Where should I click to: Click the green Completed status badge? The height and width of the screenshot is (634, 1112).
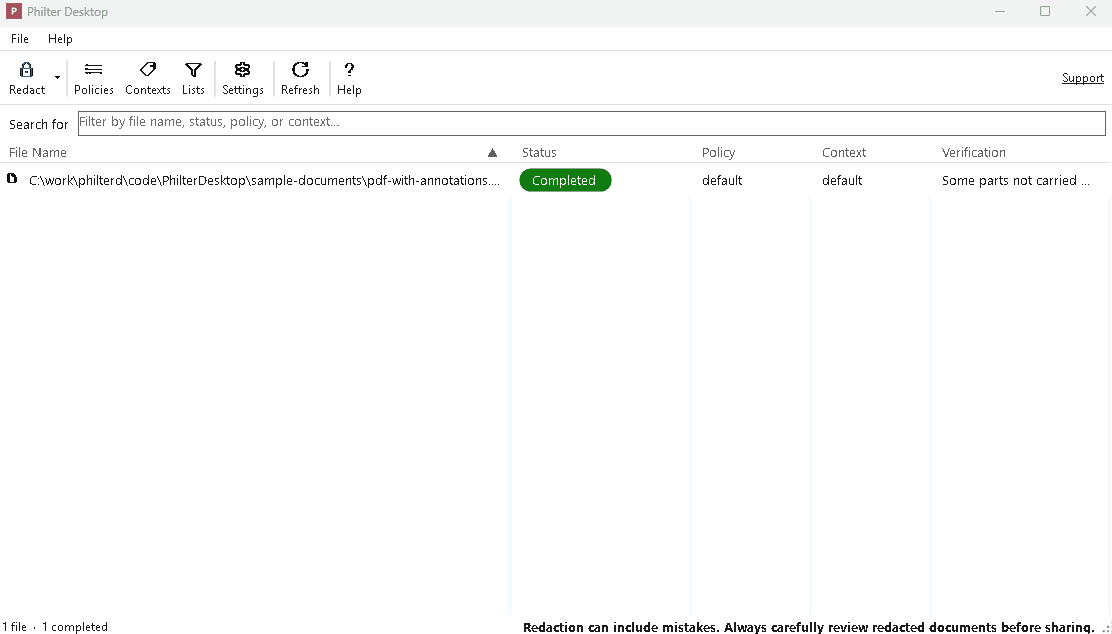point(565,180)
